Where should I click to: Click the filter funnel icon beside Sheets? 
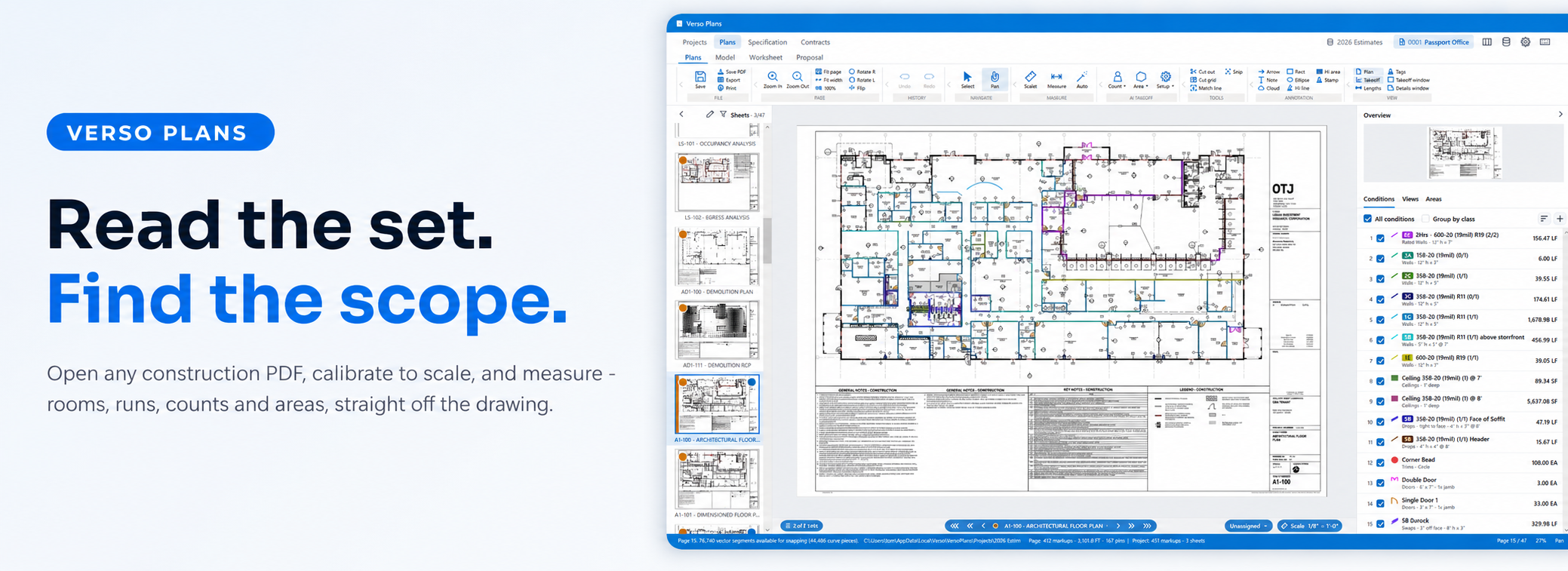(x=723, y=115)
